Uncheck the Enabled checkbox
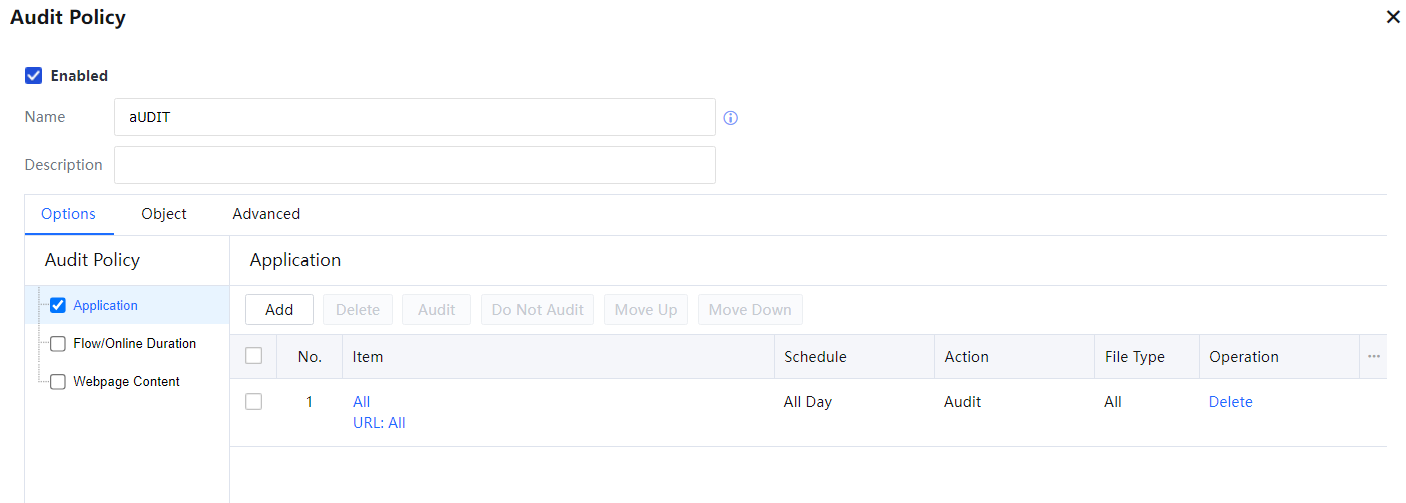1406x503 pixels. coord(34,76)
